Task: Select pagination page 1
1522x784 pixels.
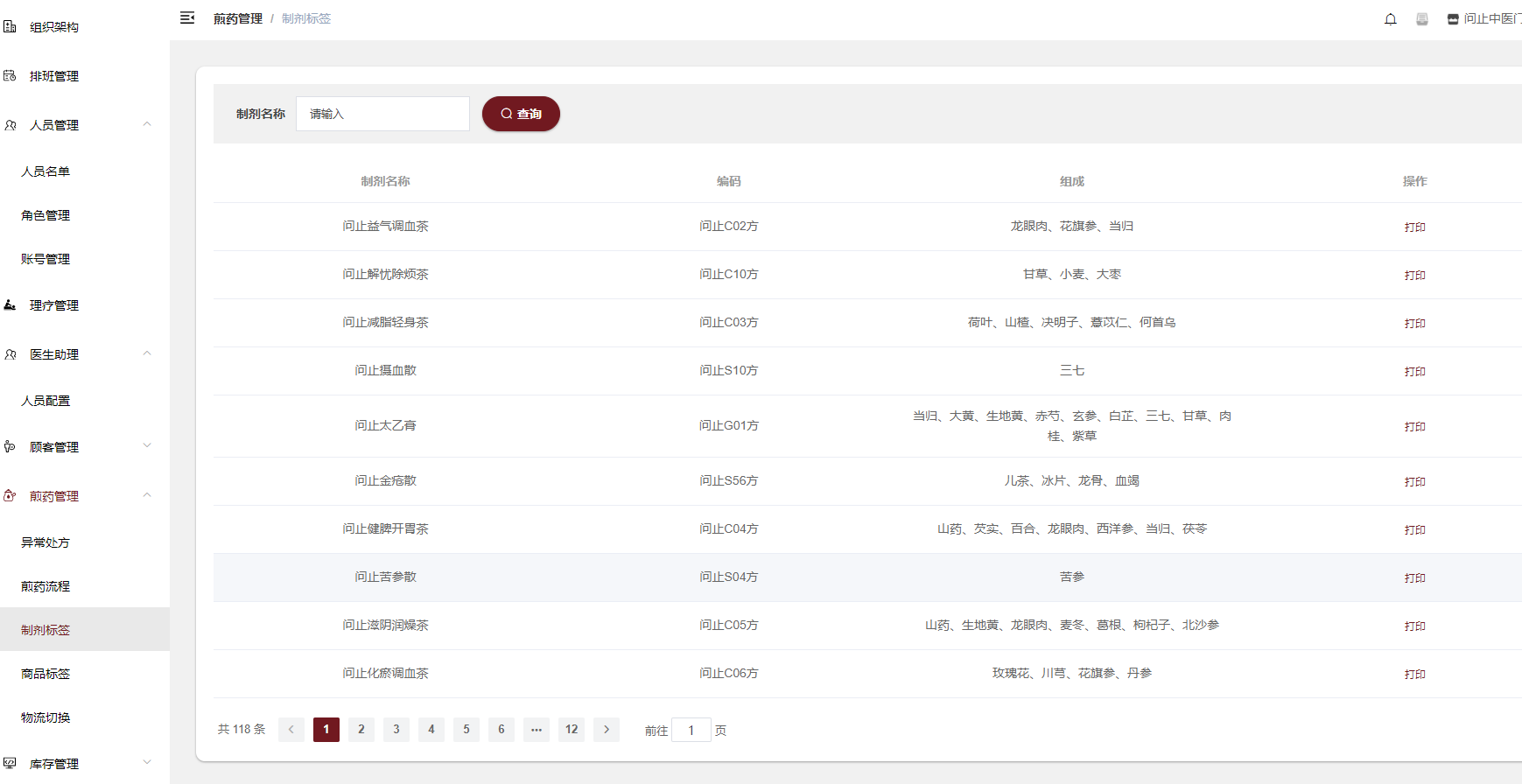Action: (326, 729)
